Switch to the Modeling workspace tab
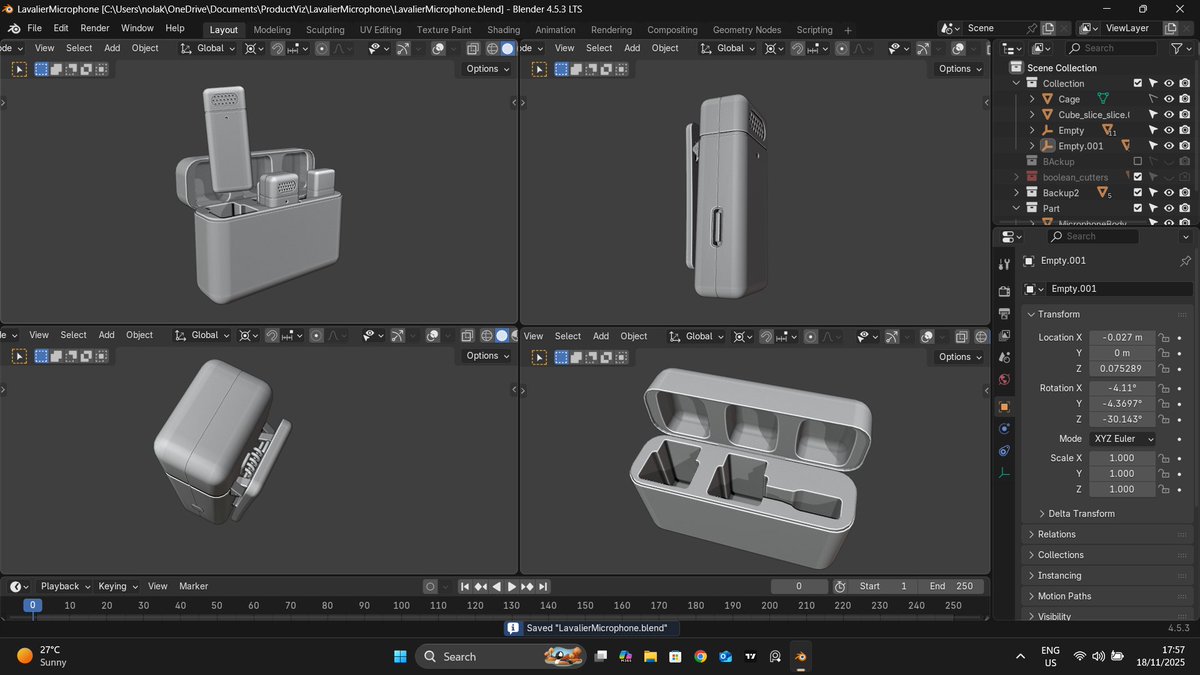Image resolution: width=1200 pixels, height=675 pixels. pos(272,30)
